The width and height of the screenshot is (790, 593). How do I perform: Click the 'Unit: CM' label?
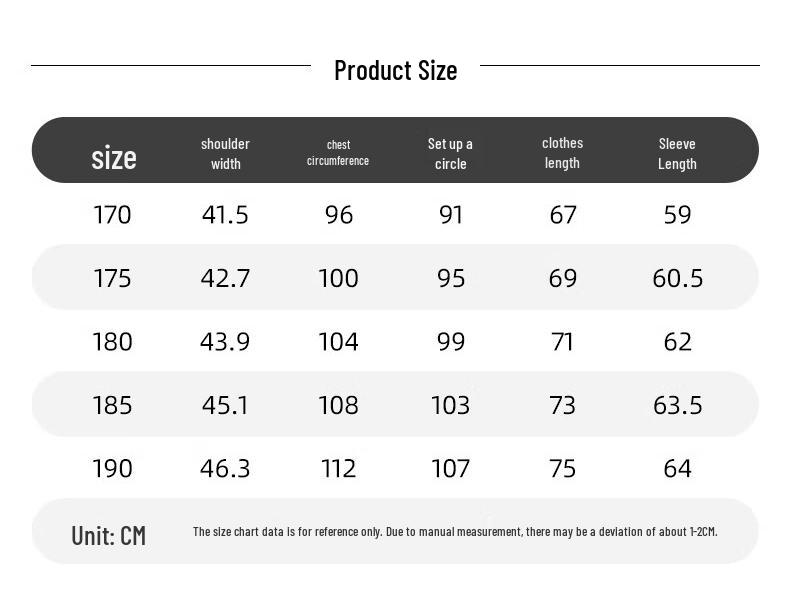(x=108, y=535)
